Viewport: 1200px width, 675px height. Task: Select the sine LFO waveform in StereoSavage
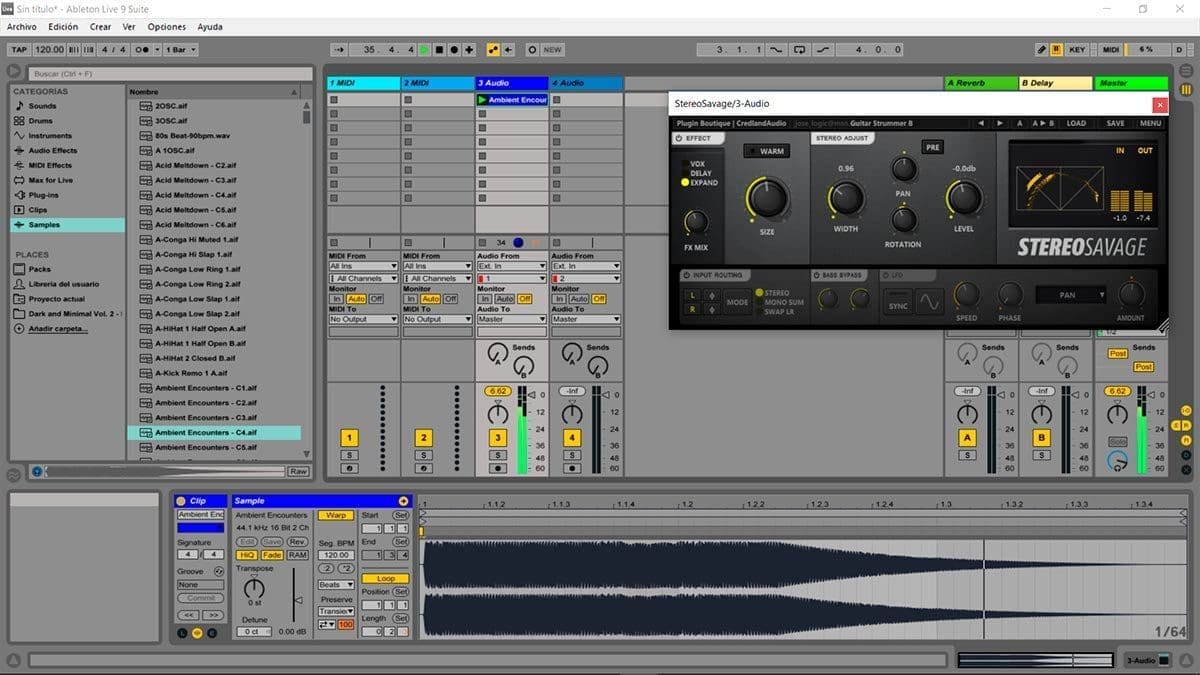point(929,301)
